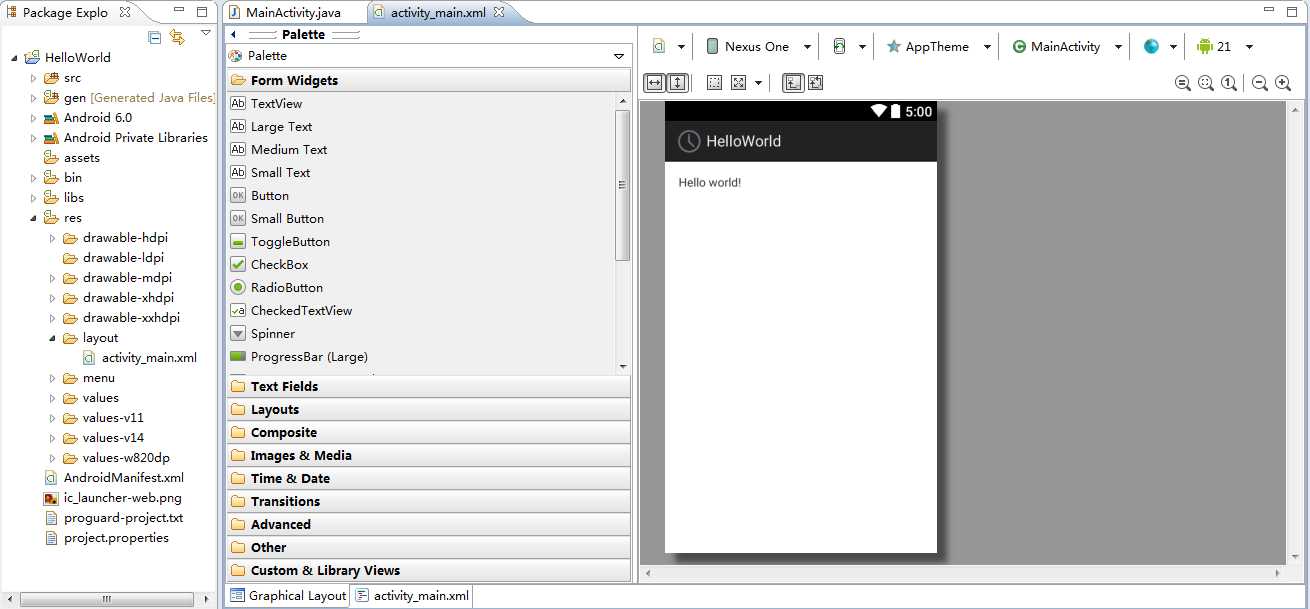Expand the Advanced palette category
The height and width of the screenshot is (609, 1310).
point(428,524)
